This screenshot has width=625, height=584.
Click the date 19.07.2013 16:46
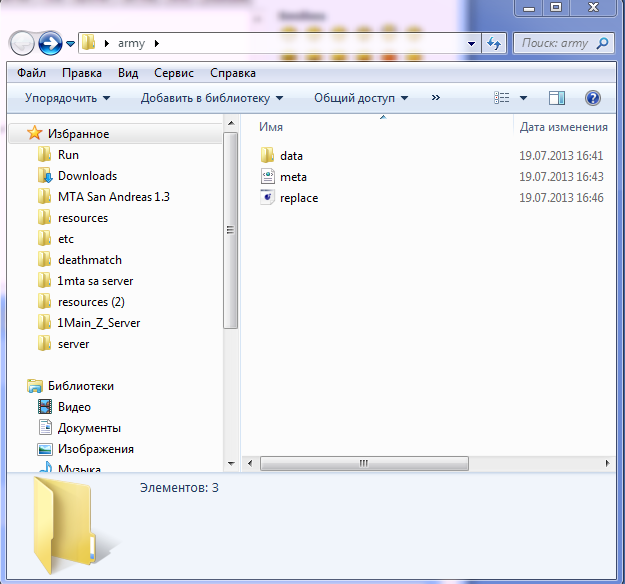point(561,198)
